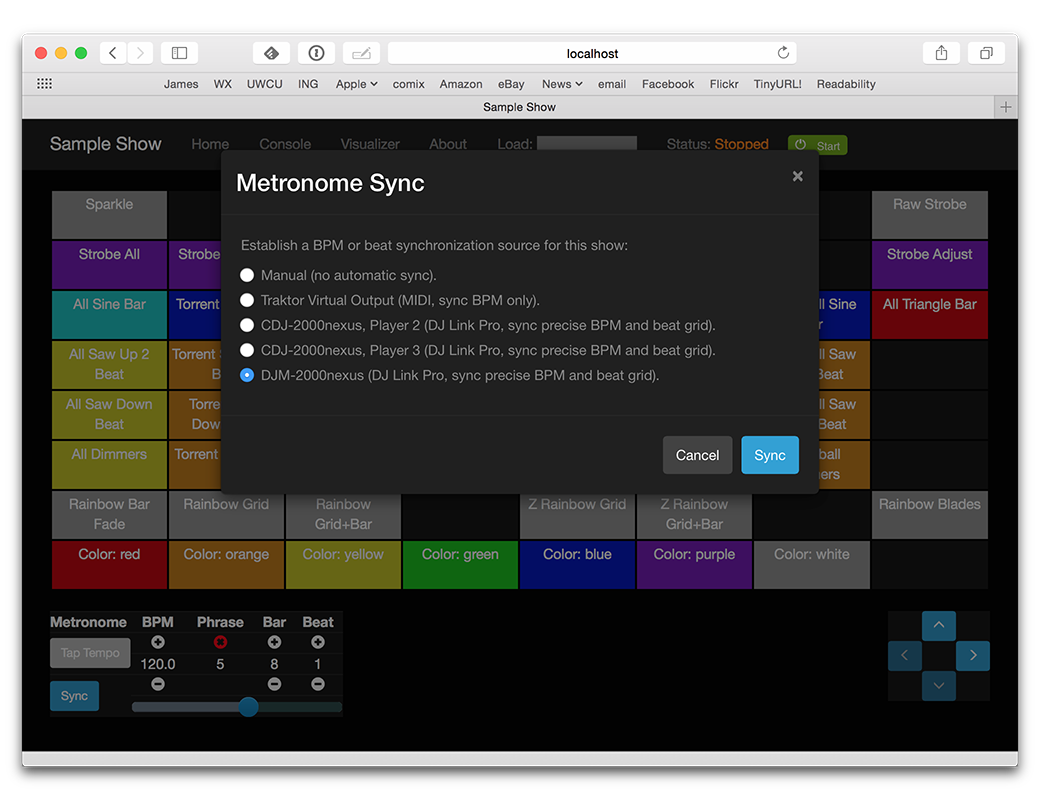This screenshot has height=800, width=1040.
Task: Decrease Beat with minus icon
Action: pos(318,684)
